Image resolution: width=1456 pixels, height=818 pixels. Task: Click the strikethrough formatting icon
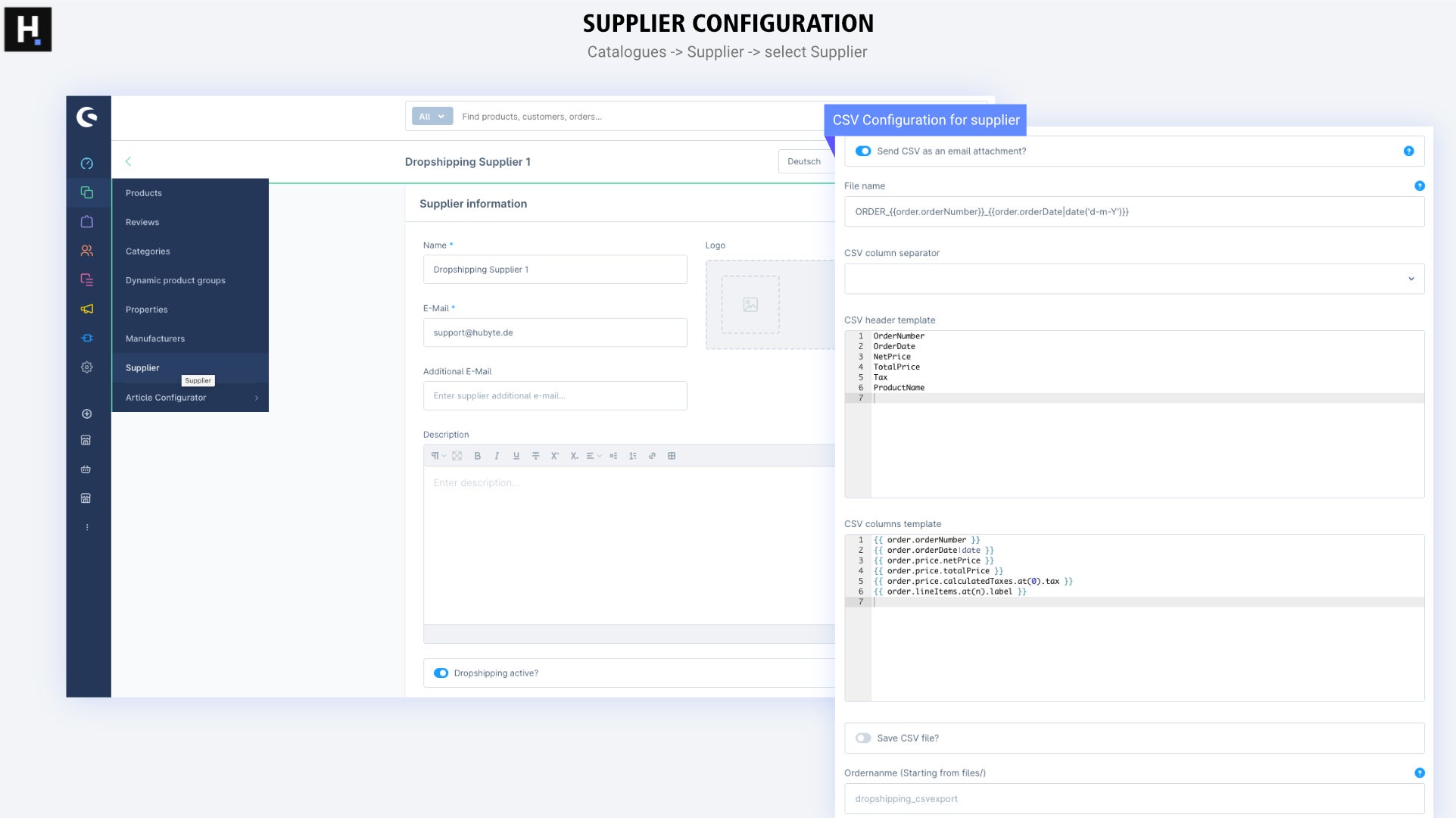[x=536, y=456]
